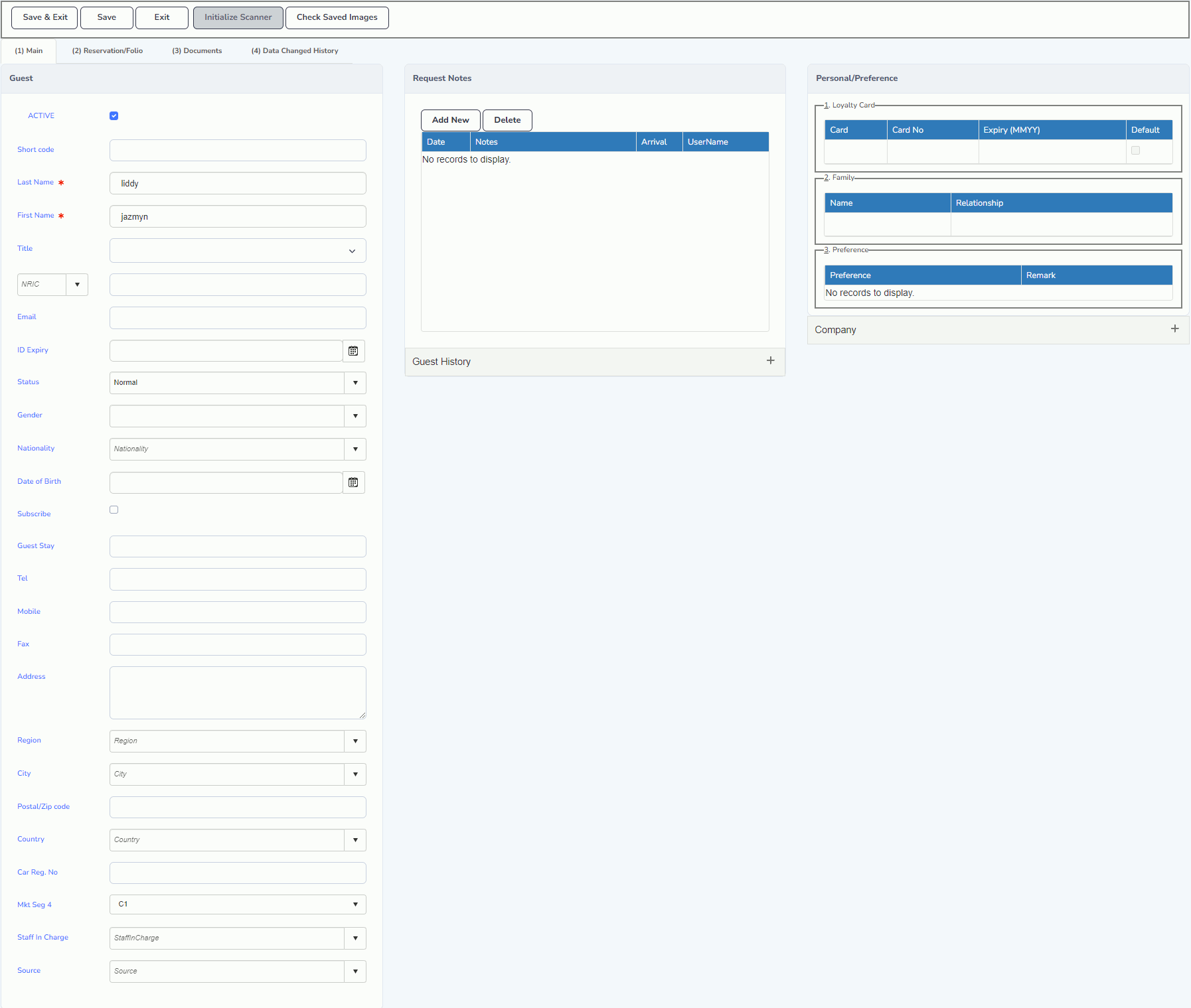
Task: Focus the Postal/Zip code field
Action: (x=238, y=808)
